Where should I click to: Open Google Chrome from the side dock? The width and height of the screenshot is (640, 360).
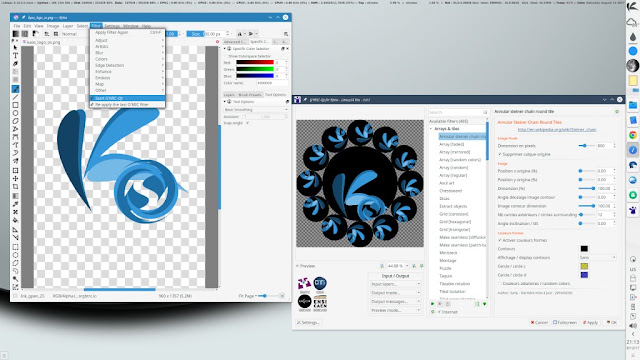pos(633,135)
